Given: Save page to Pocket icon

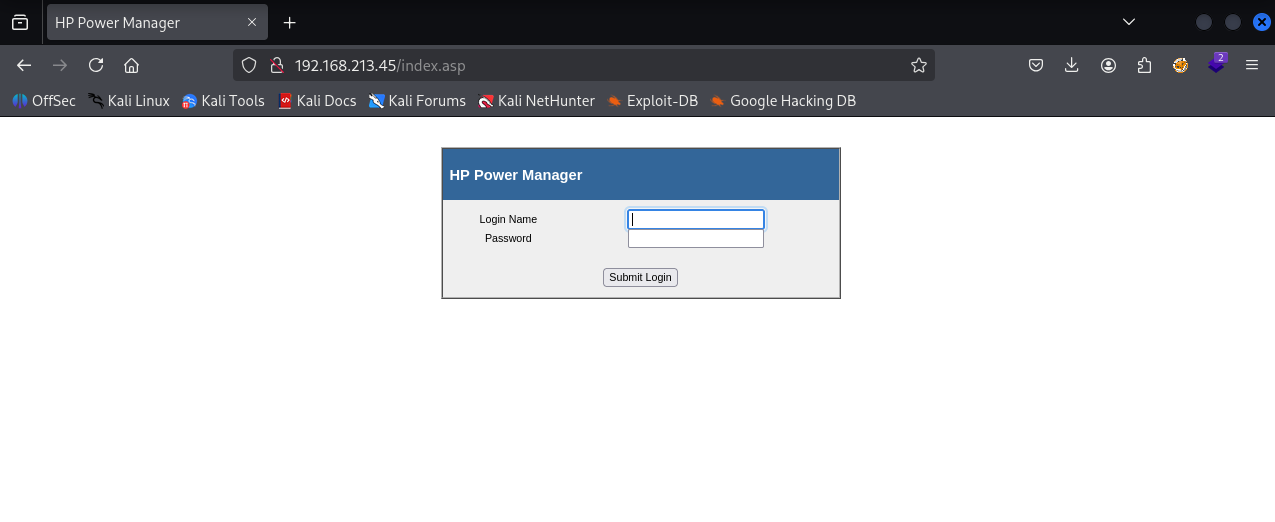Looking at the screenshot, I should [1036, 65].
